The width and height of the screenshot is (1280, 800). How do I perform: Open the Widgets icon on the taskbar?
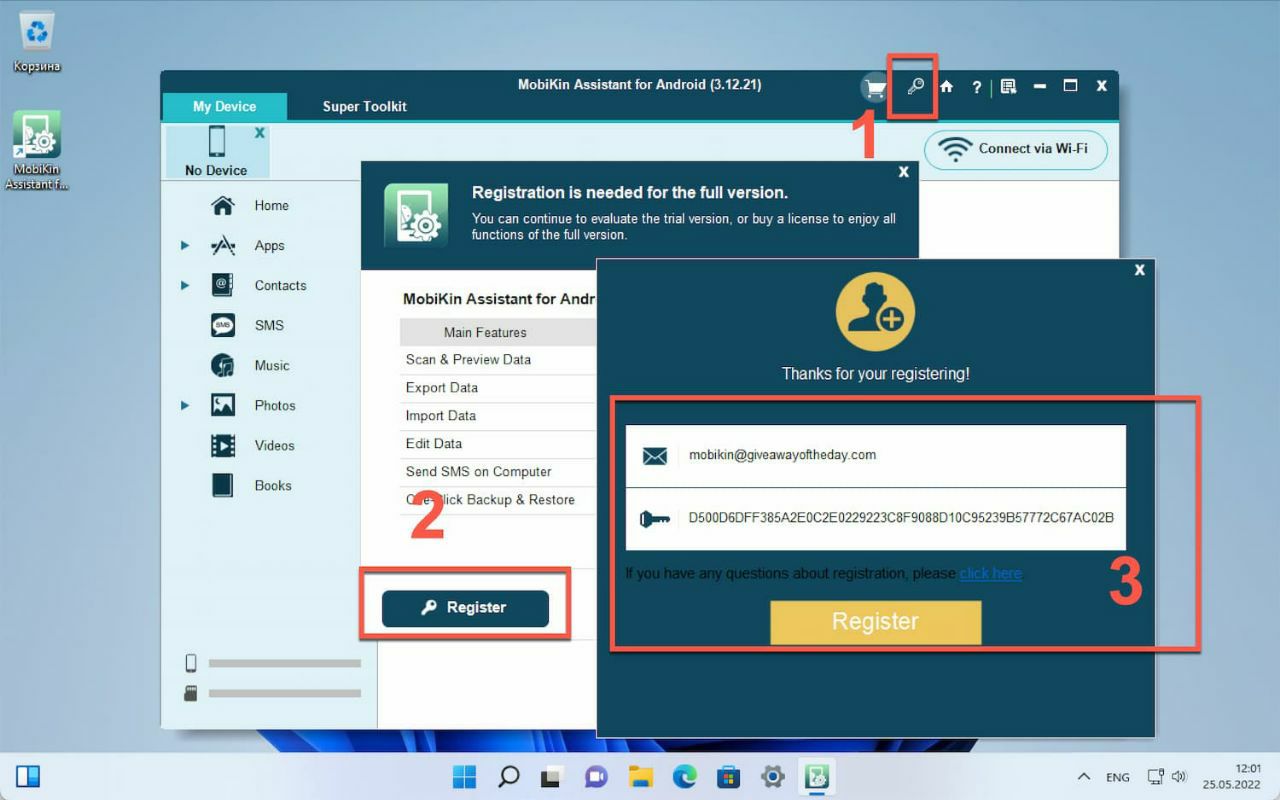point(28,776)
